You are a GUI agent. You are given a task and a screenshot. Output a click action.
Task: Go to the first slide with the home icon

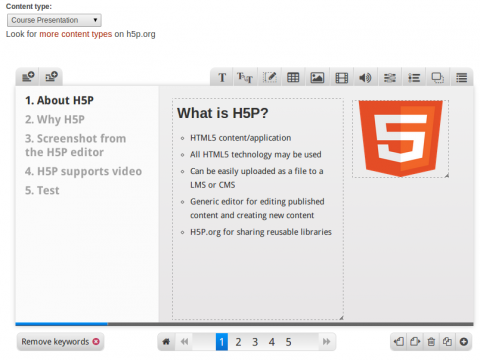coord(166,342)
